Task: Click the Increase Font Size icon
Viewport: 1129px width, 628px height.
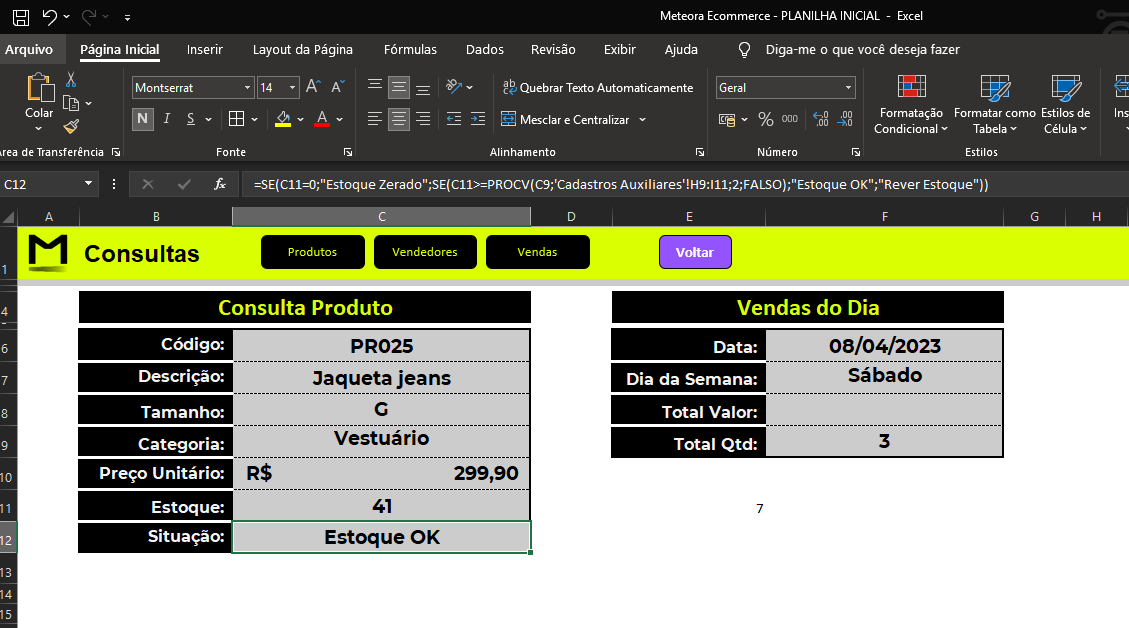Action: pyautogui.click(x=313, y=87)
